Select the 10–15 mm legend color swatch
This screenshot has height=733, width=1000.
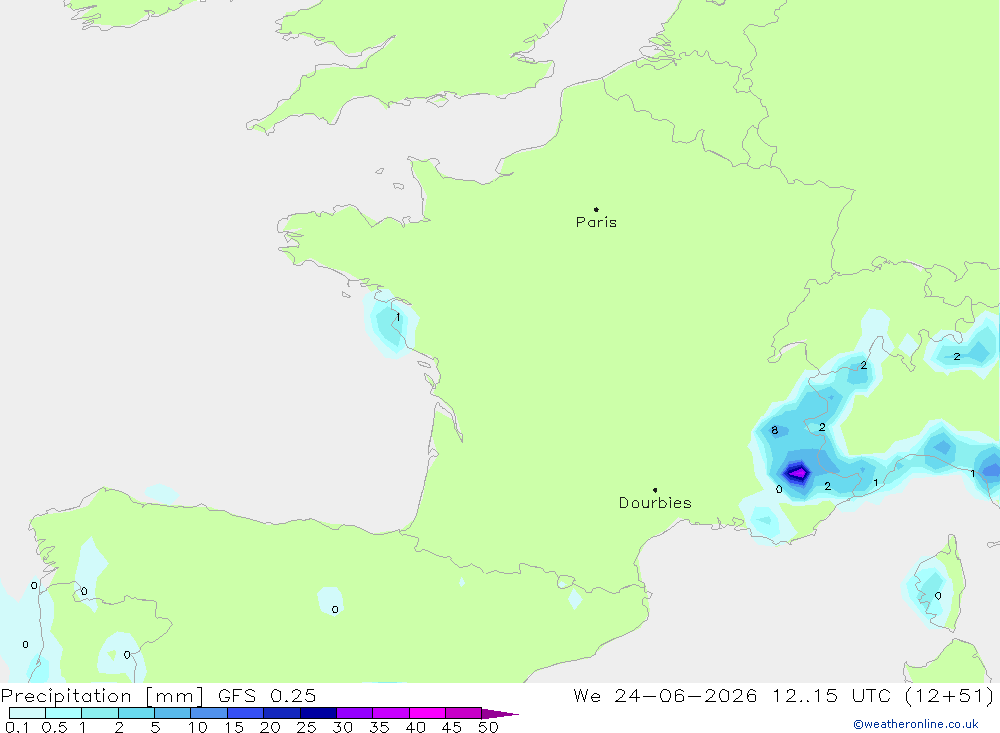click(209, 713)
